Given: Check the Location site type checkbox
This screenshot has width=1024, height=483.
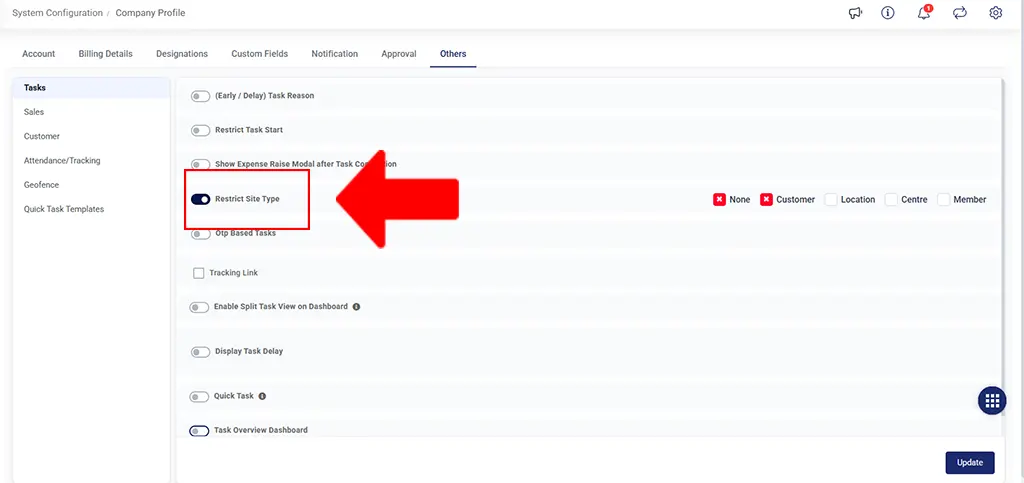Looking at the screenshot, I should [x=831, y=200].
